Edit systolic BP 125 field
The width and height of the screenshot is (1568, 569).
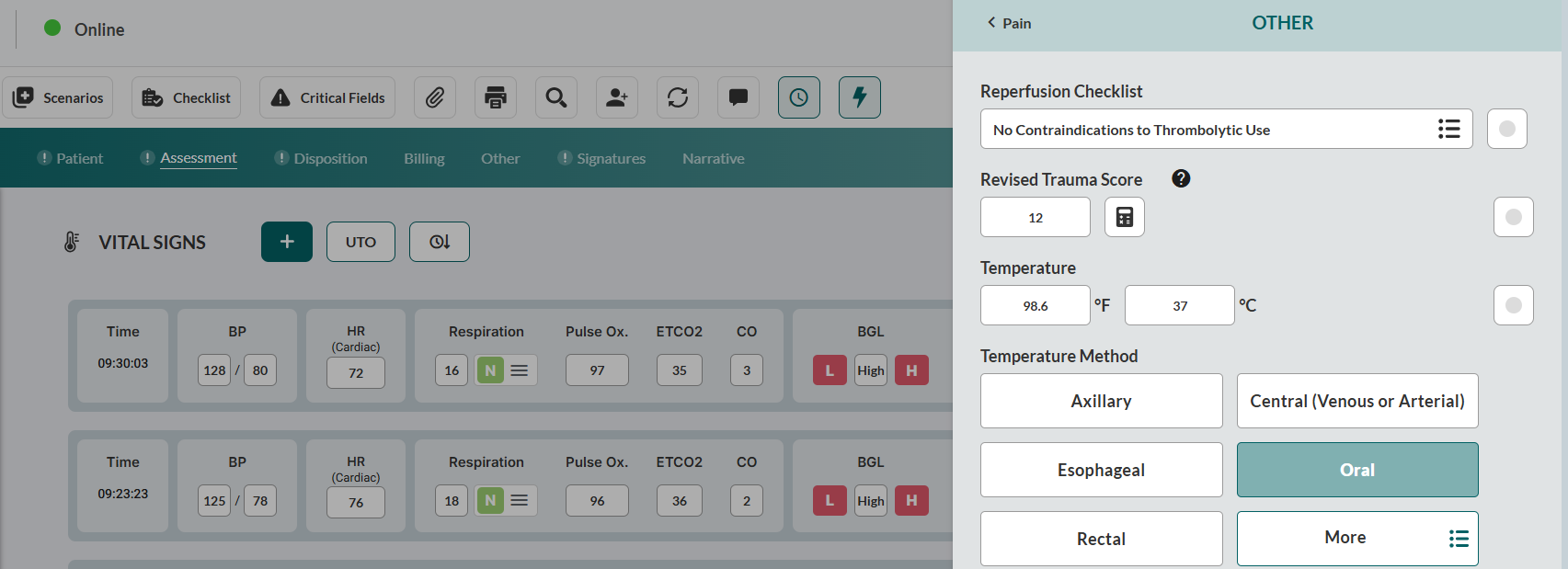coord(214,501)
